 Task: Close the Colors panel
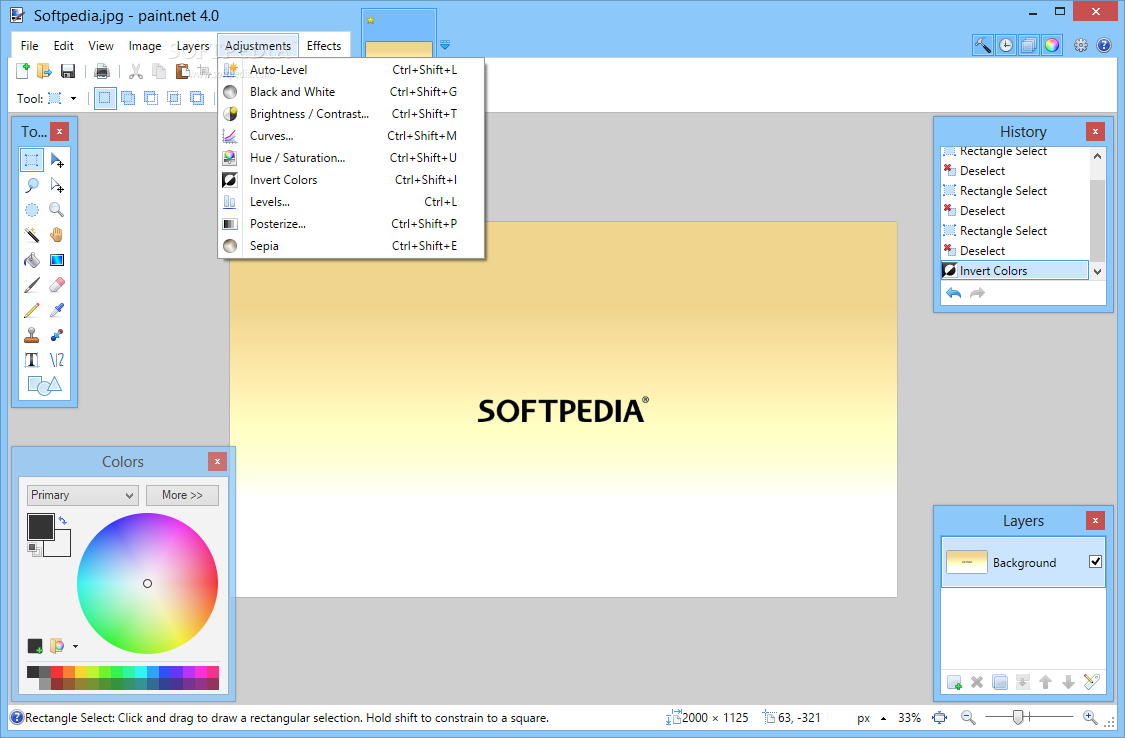pos(217,461)
